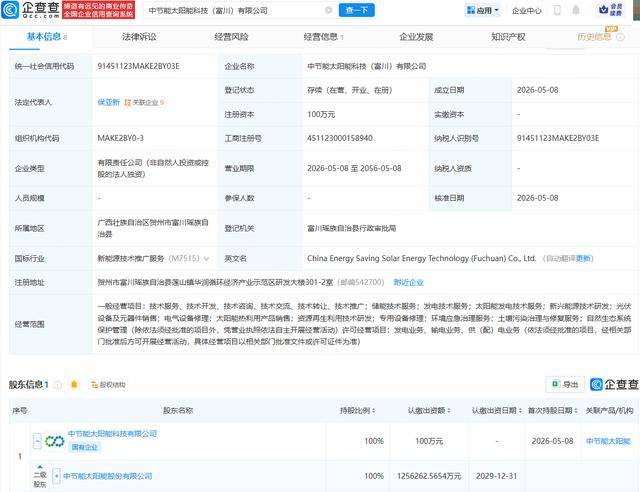The width and height of the screenshot is (640, 492).
Task: Open shareholder 中节能太阳能科技有限公司 link
Action: click(112, 434)
